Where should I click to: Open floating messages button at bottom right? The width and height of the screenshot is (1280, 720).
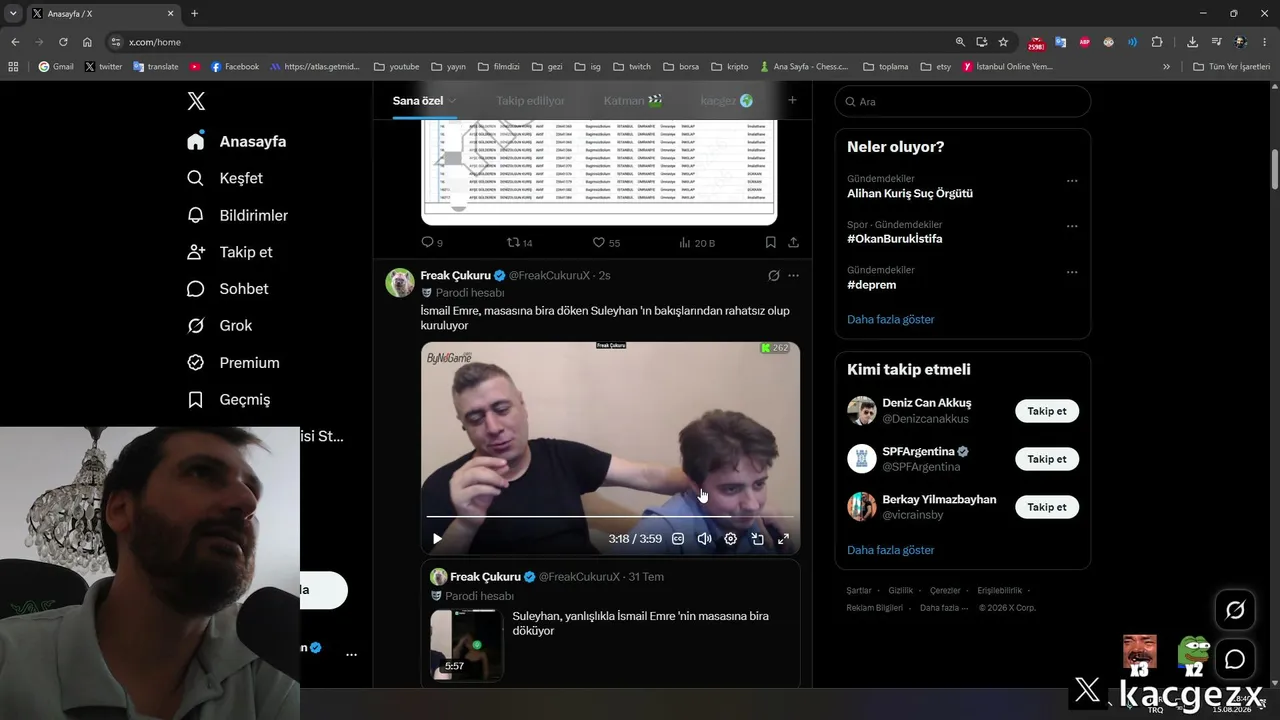(1235, 660)
